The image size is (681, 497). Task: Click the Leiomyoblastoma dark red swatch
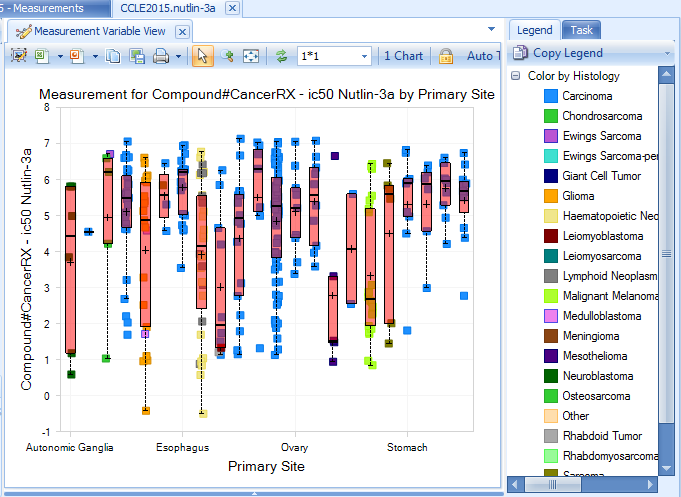[551, 236]
